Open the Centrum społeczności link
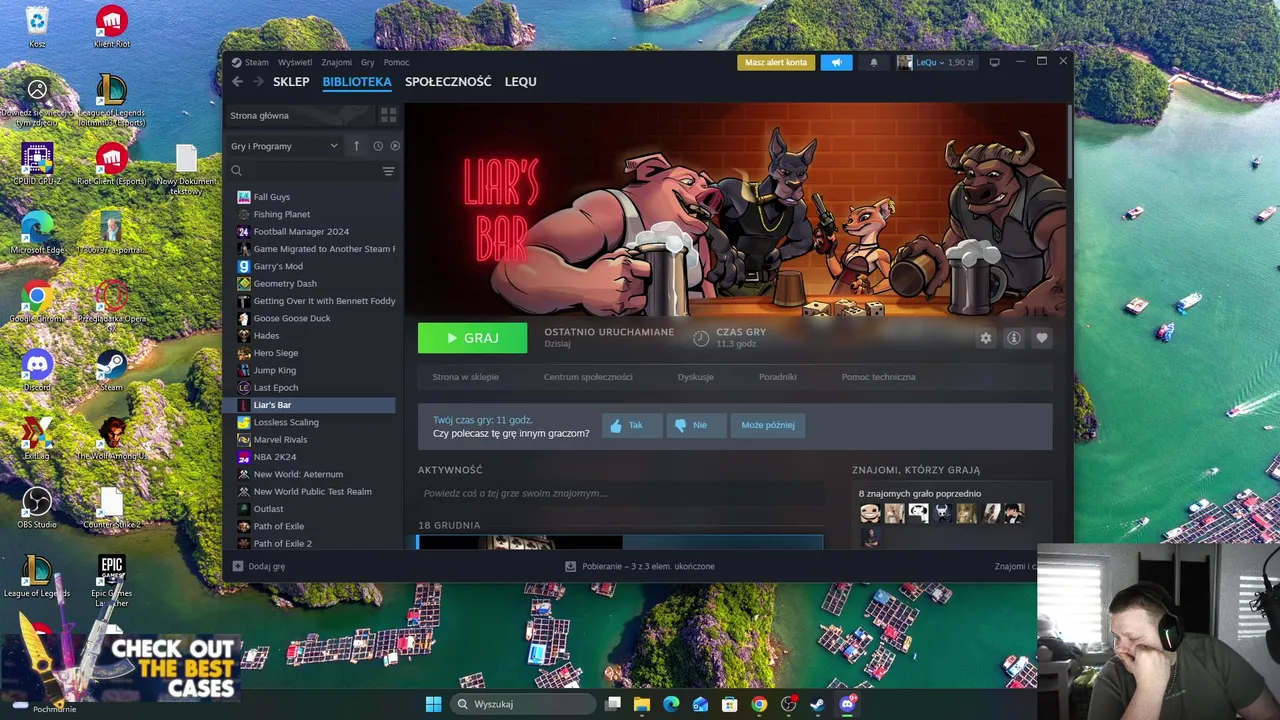Viewport: 1280px width, 720px height. 588,377
